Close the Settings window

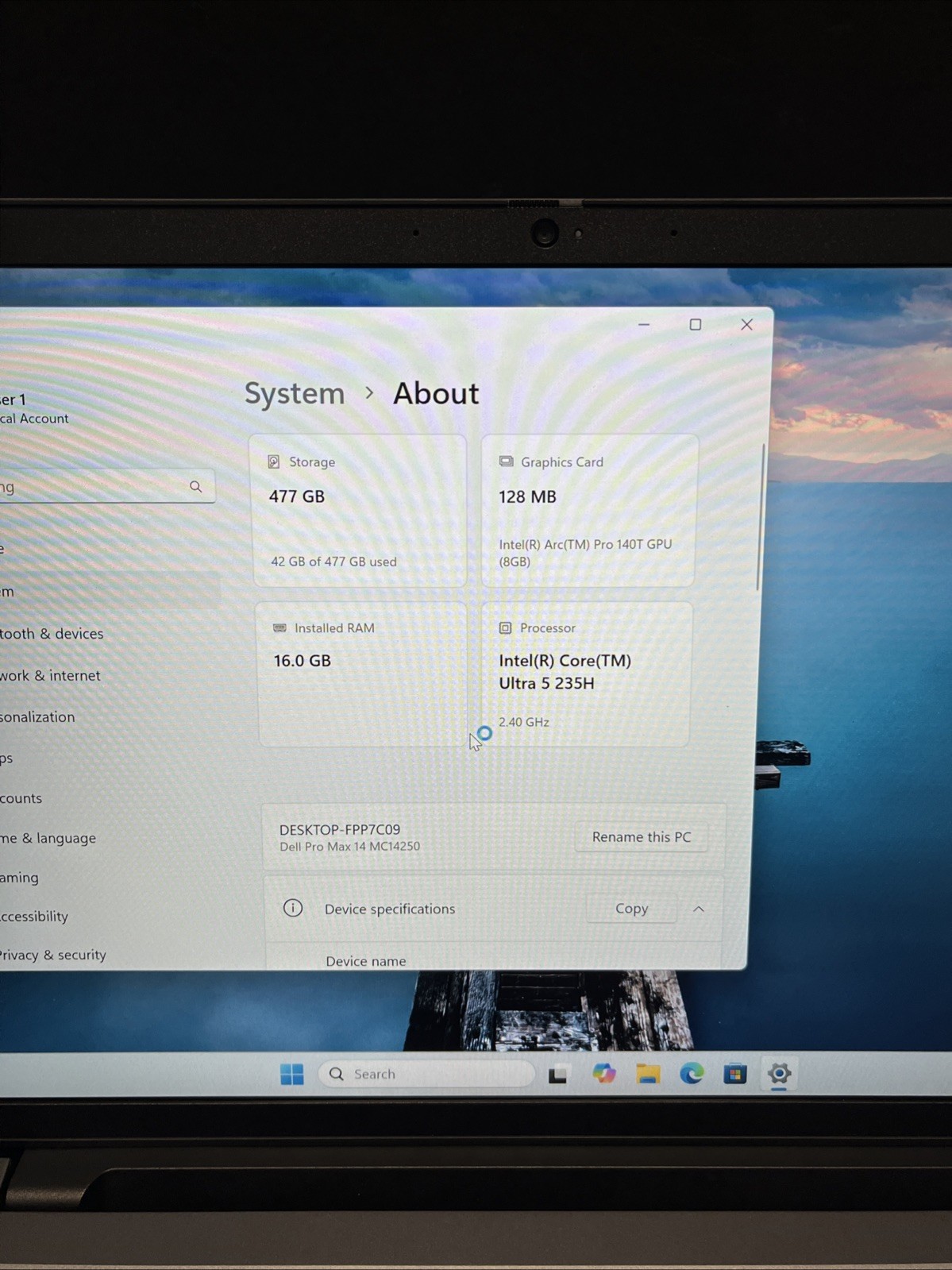(746, 325)
